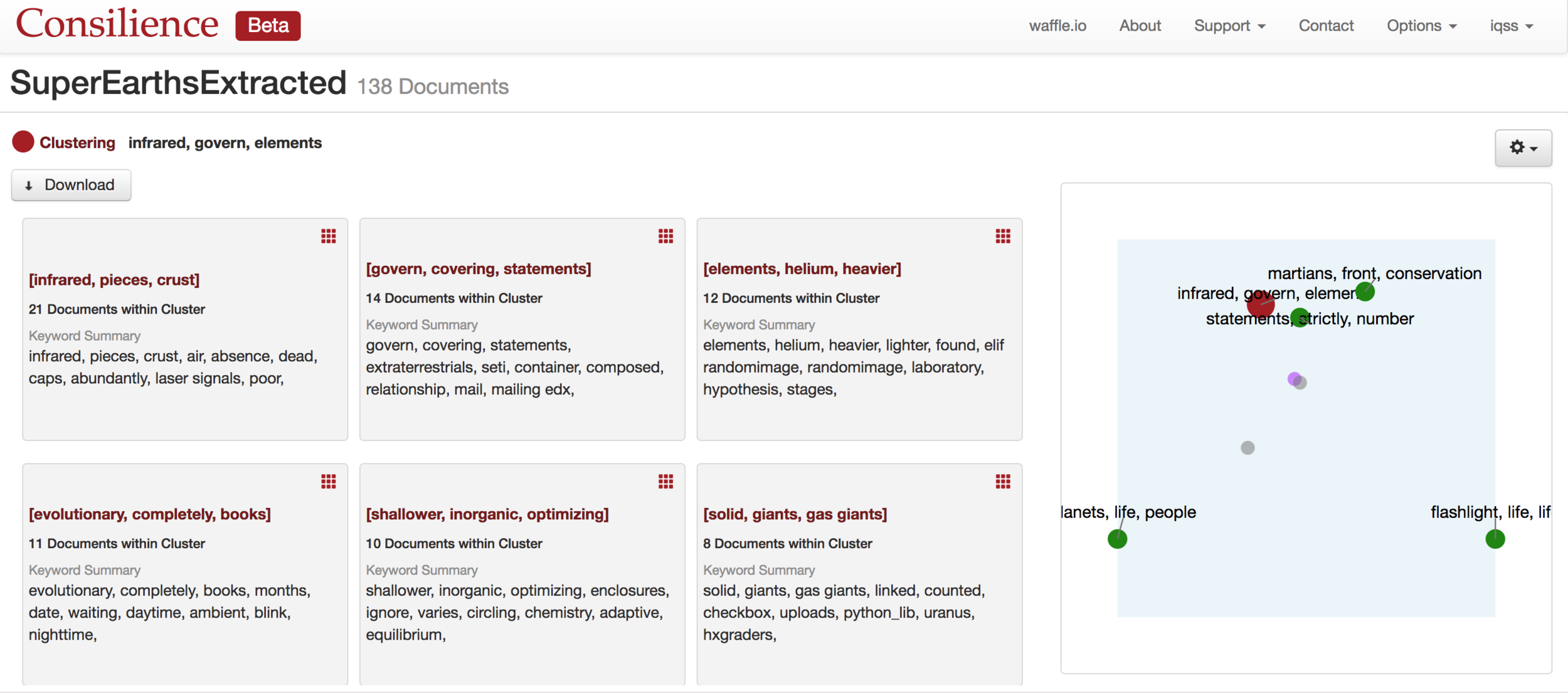The image size is (1568, 693).
Task: Expand the Support menu
Action: click(1229, 26)
